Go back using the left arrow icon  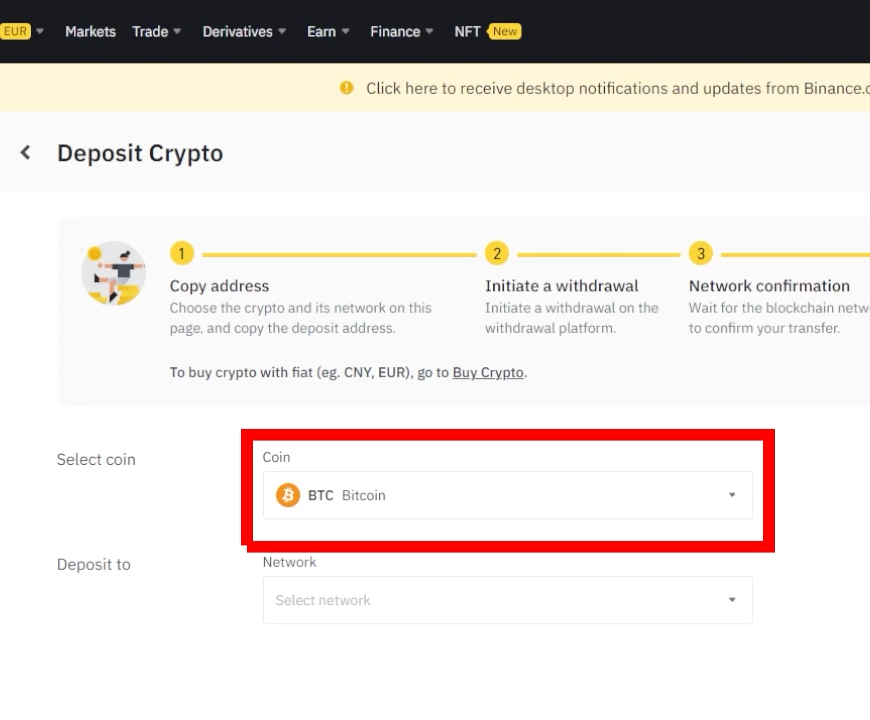(26, 153)
